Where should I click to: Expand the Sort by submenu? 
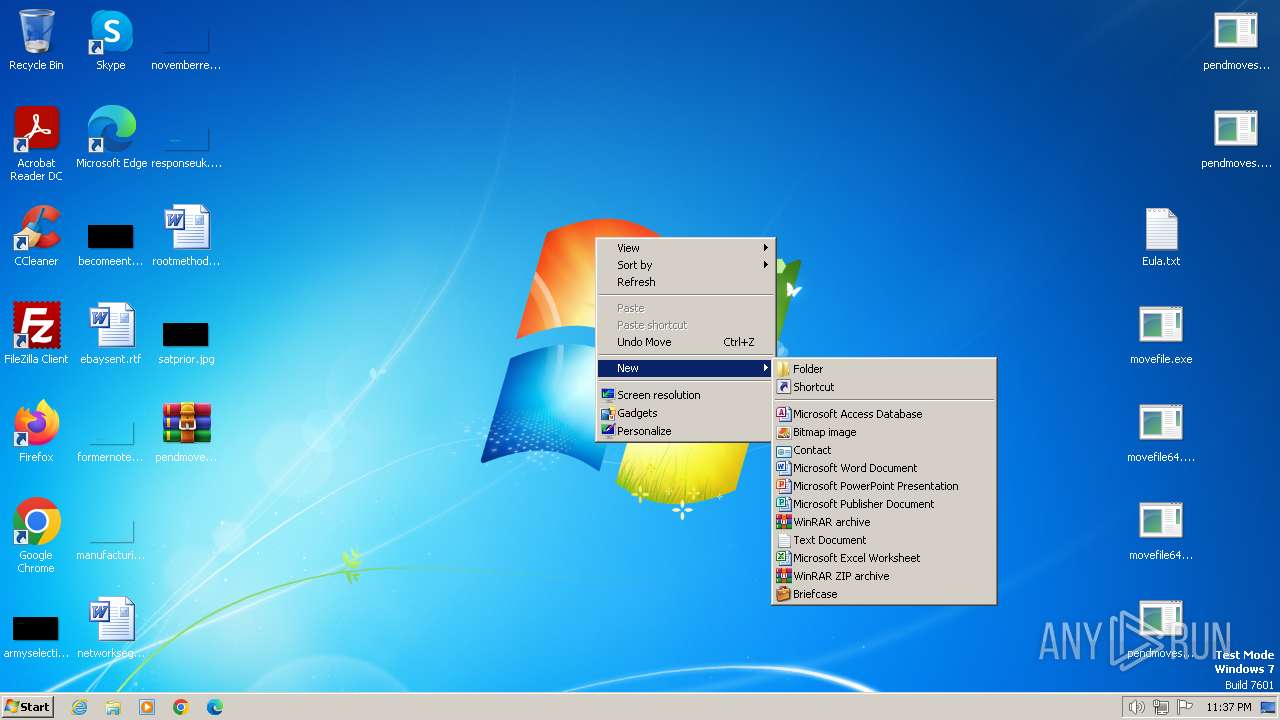pyautogui.click(x=685, y=265)
